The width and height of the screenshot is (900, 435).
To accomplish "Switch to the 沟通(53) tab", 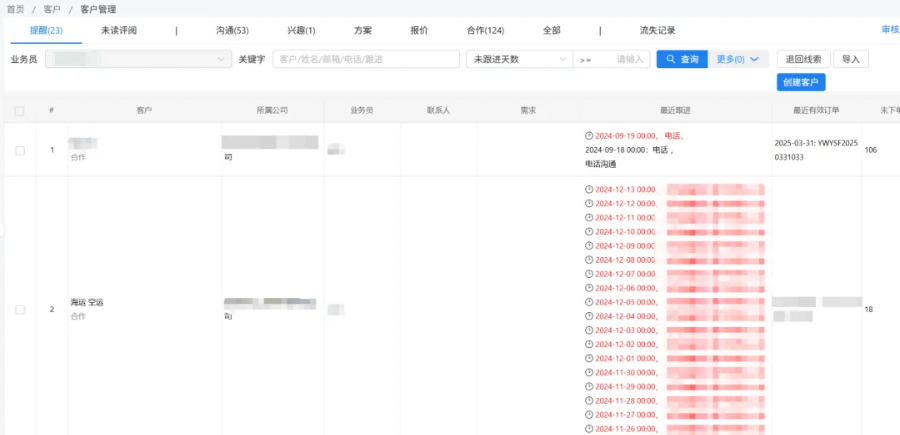I will tap(232, 30).
